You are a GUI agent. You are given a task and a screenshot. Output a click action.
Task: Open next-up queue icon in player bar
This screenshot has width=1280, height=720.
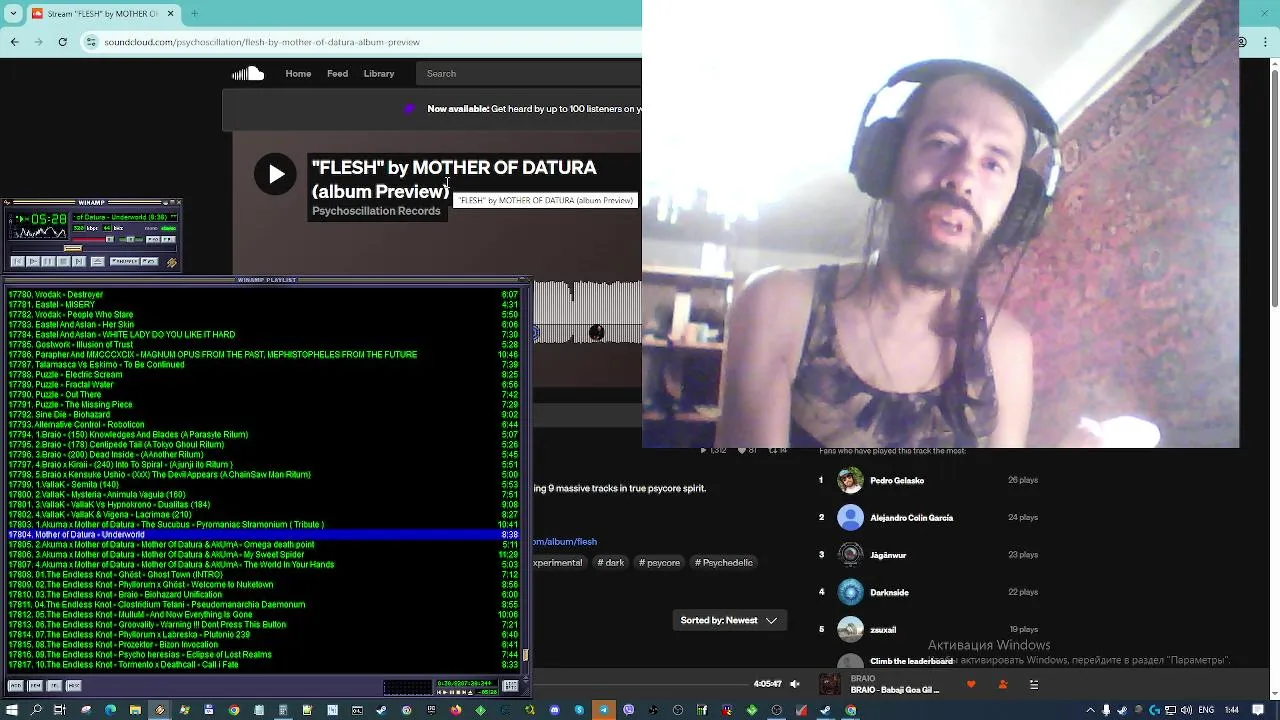[x=1034, y=684]
